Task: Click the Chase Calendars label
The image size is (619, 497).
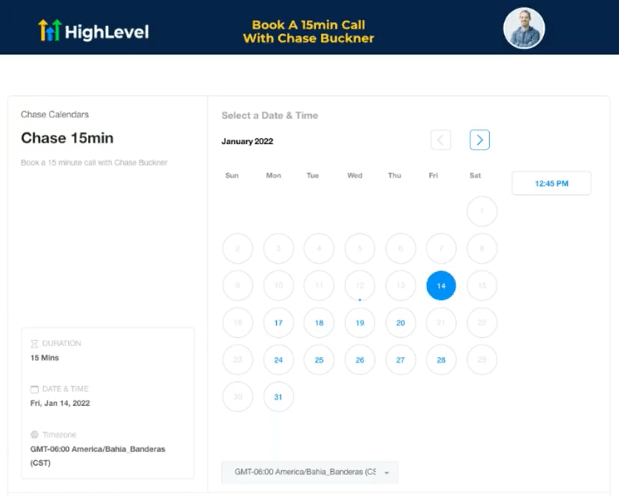Action: [x=55, y=114]
